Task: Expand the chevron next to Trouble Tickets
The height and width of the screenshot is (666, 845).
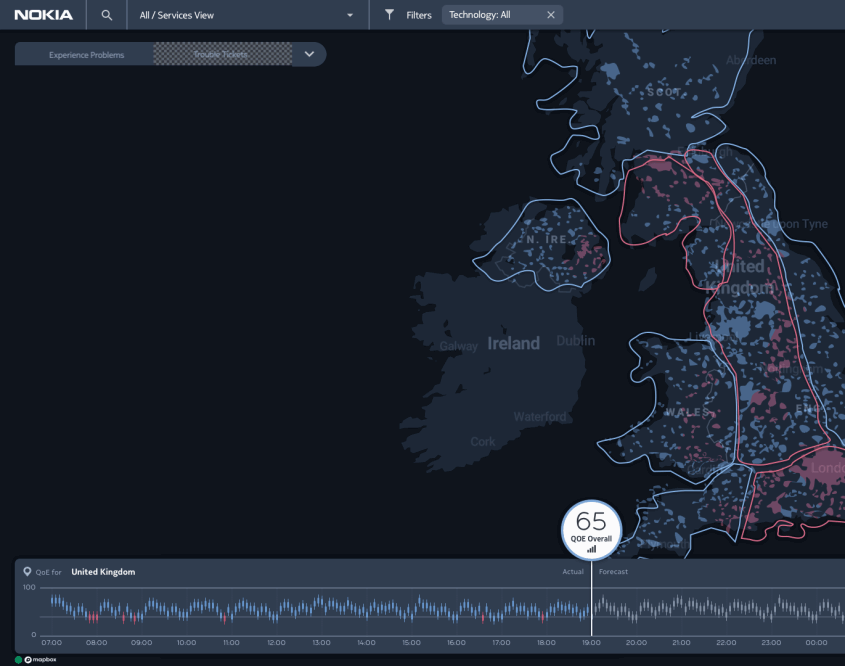Action: pyautogui.click(x=309, y=54)
